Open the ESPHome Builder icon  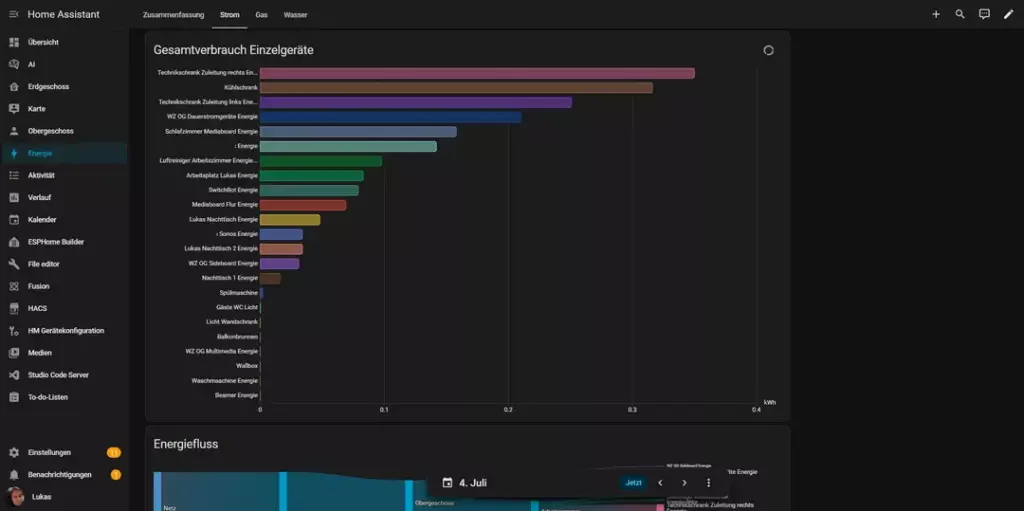click(14, 242)
